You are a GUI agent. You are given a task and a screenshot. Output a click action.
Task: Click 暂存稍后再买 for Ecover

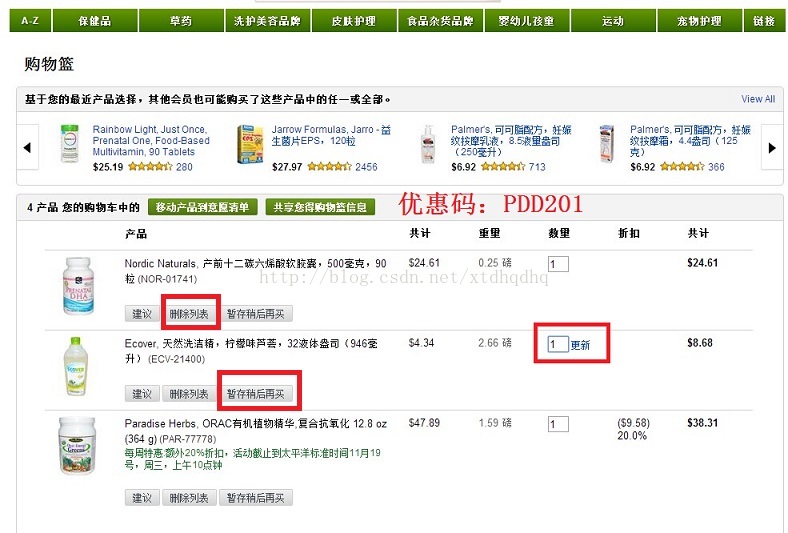click(x=256, y=394)
